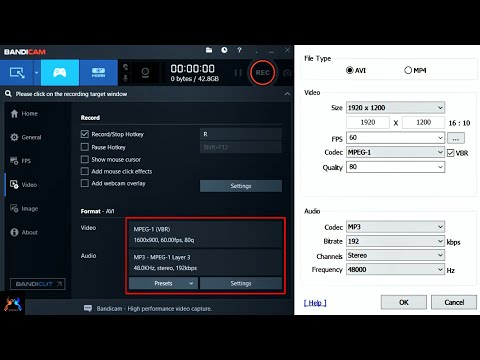Open the Frequency dropdown showing 48000

pos(395,269)
